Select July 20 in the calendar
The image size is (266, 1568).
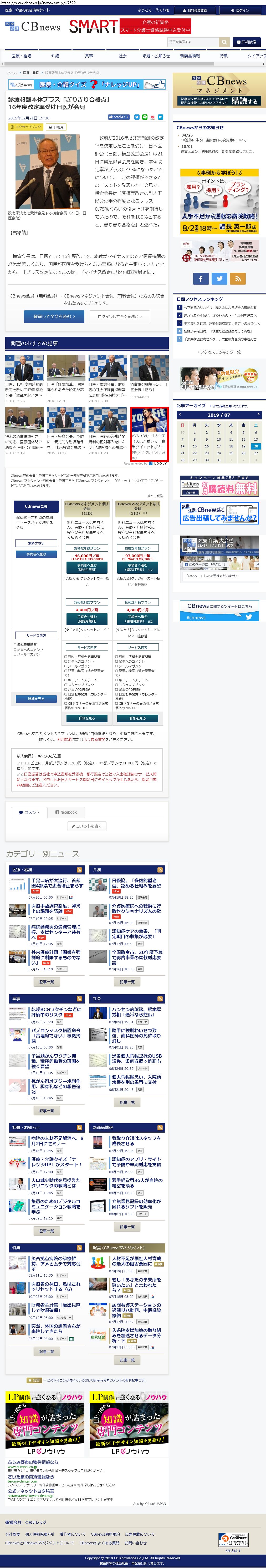click(x=256, y=446)
